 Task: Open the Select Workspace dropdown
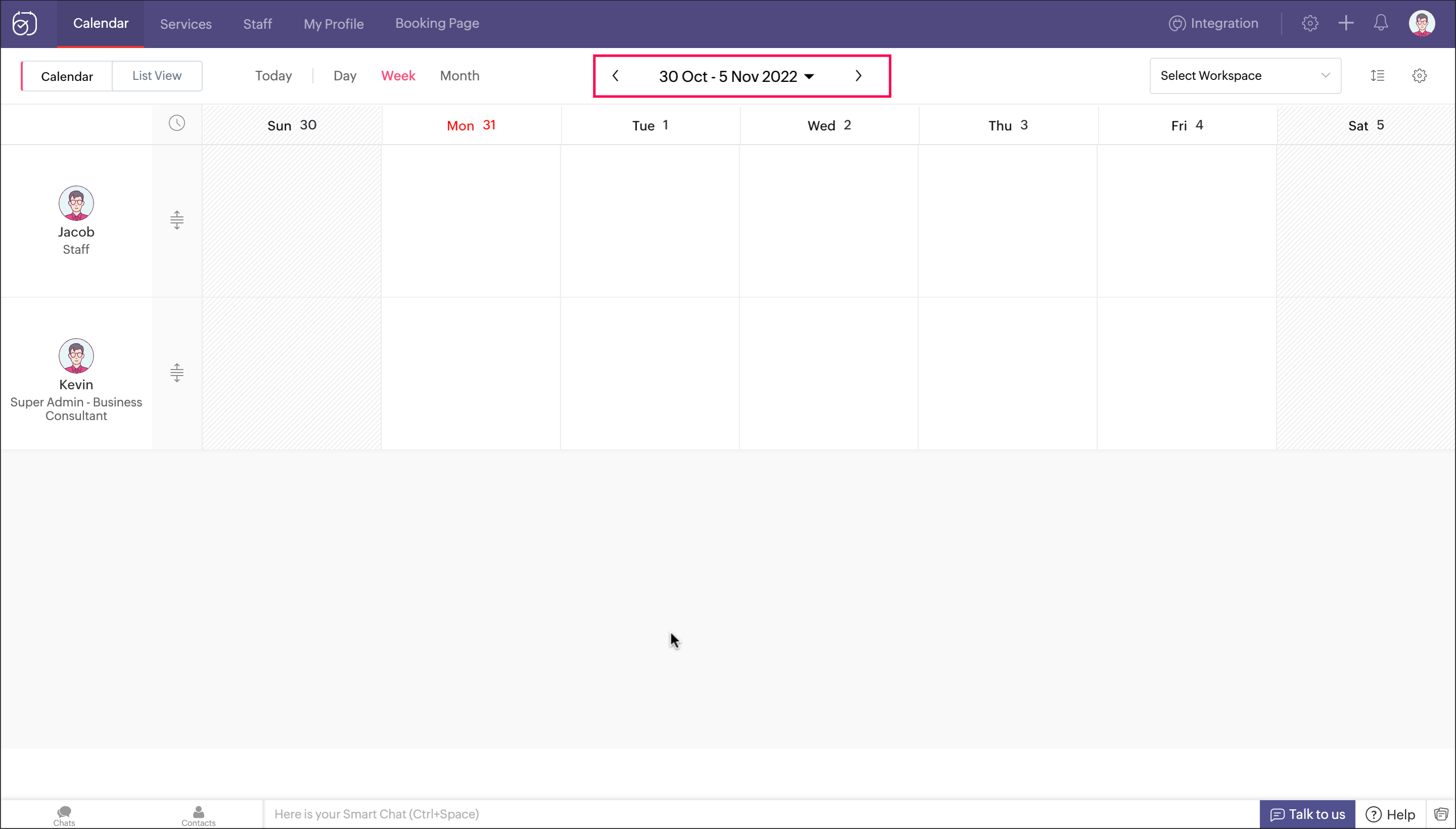coord(1245,76)
